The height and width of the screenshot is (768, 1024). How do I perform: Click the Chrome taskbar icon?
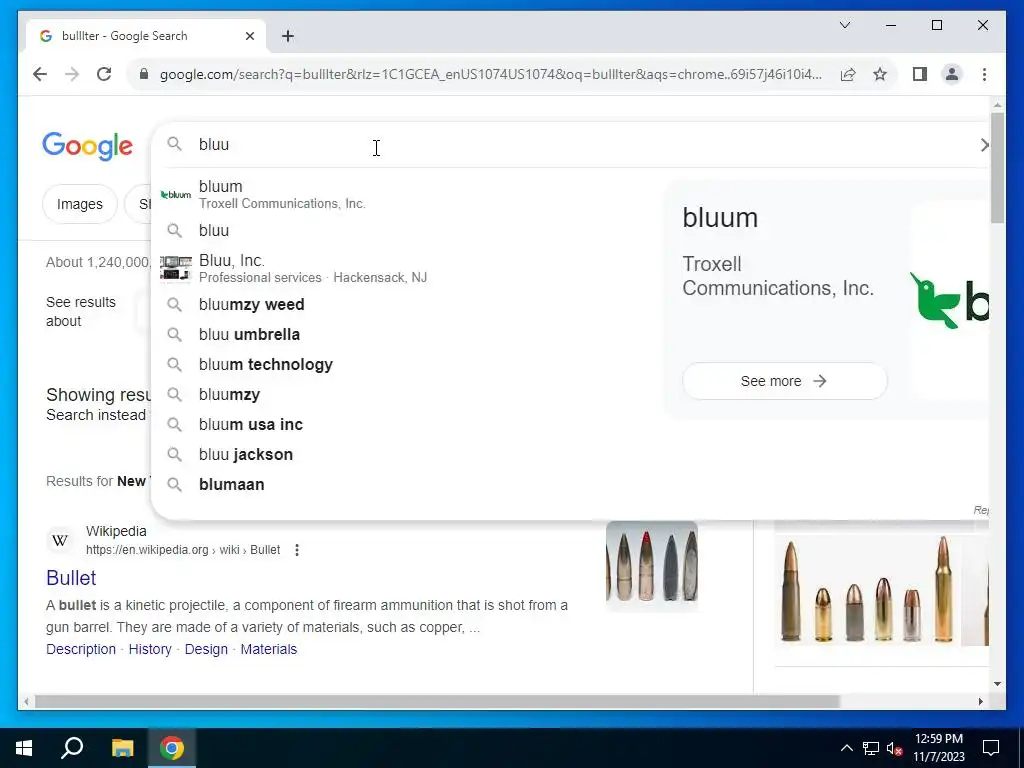pyautogui.click(x=172, y=748)
